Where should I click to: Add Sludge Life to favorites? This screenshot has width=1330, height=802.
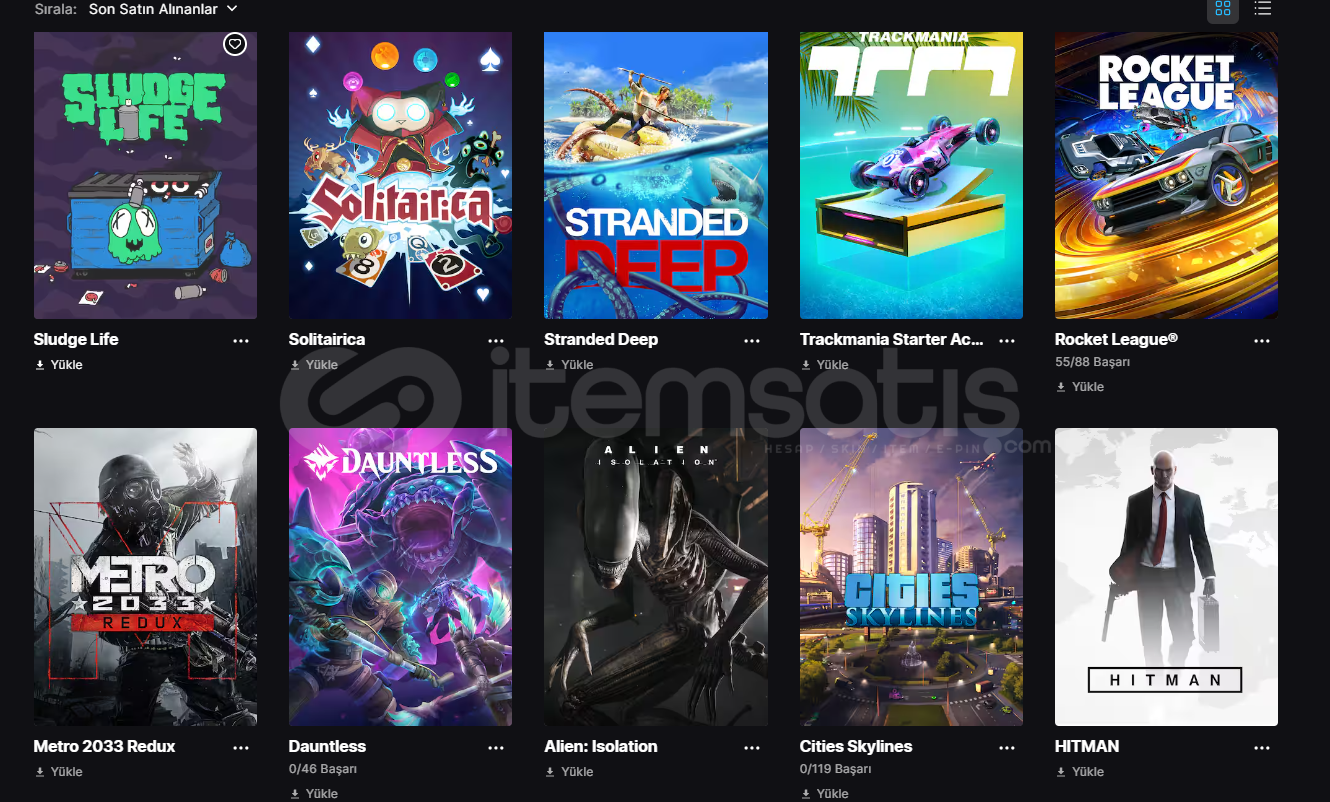pyautogui.click(x=234, y=44)
